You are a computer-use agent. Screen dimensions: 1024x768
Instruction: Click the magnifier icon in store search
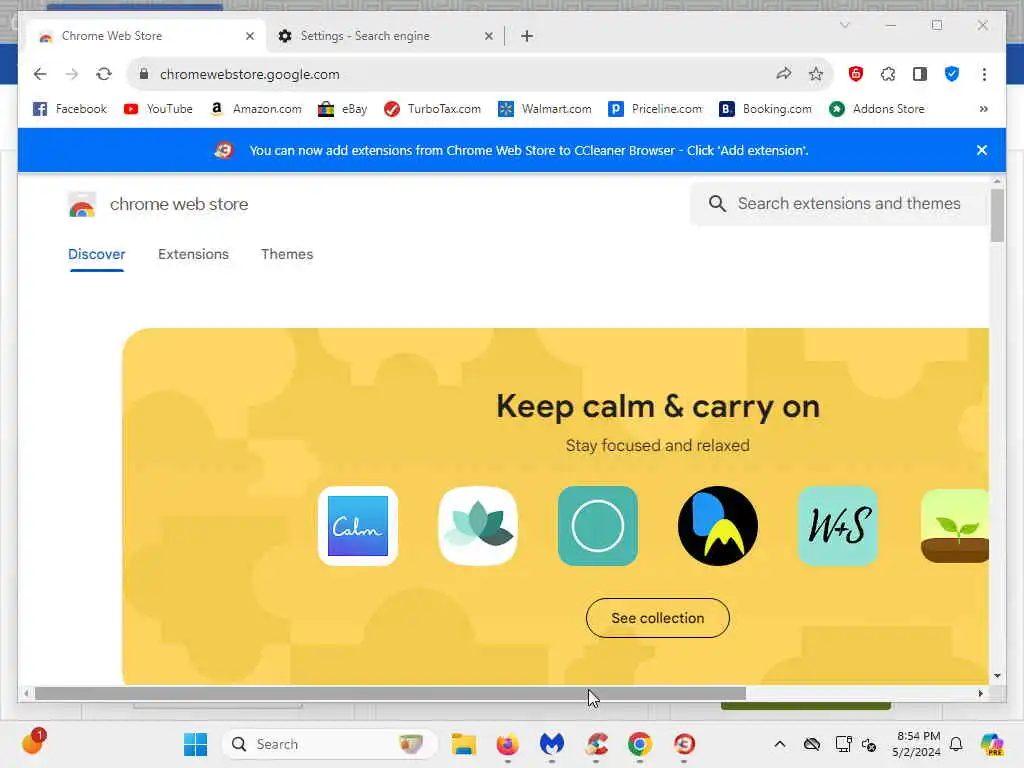[x=717, y=204]
